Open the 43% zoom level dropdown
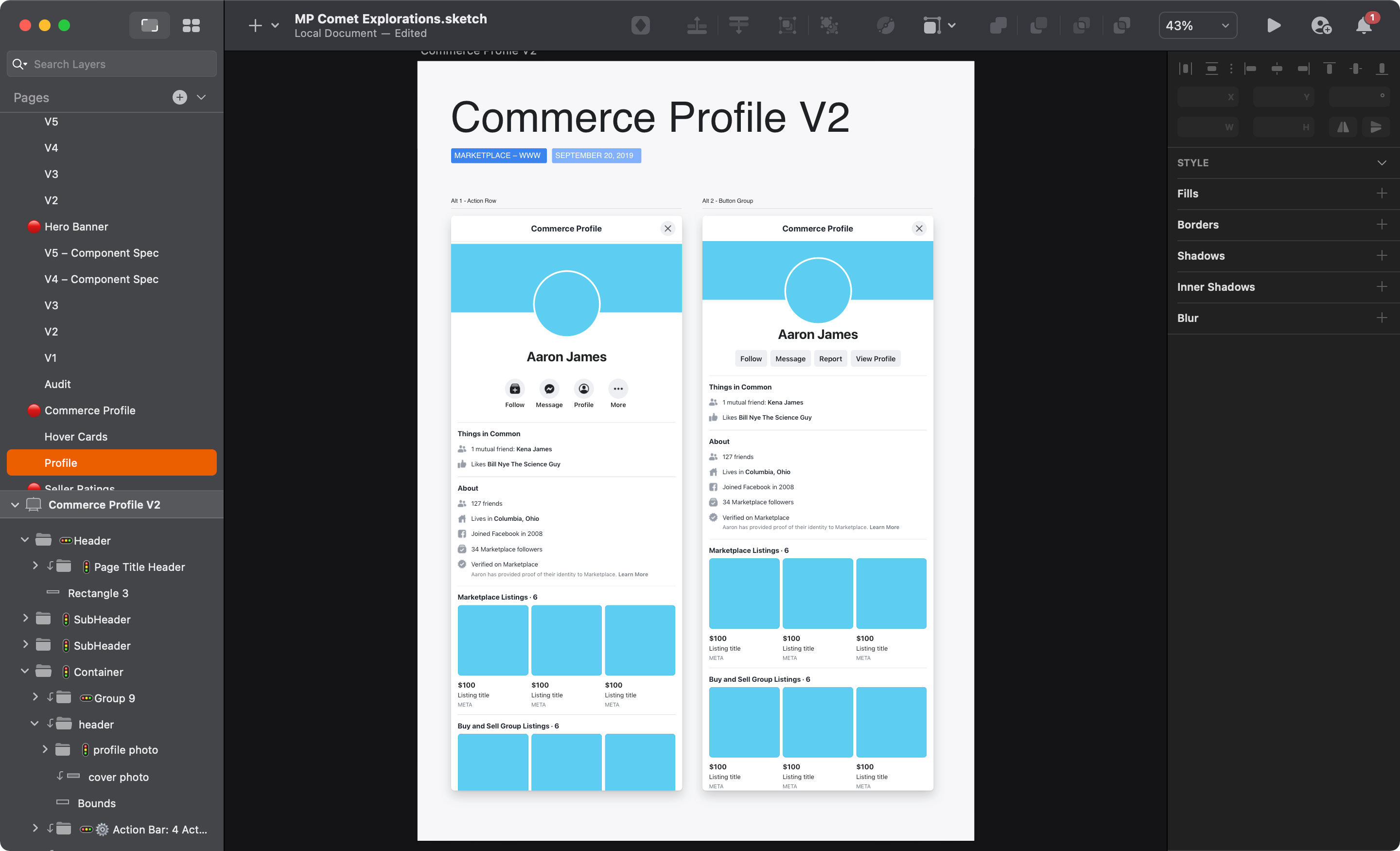The width and height of the screenshot is (1400, 851). 1198,25
